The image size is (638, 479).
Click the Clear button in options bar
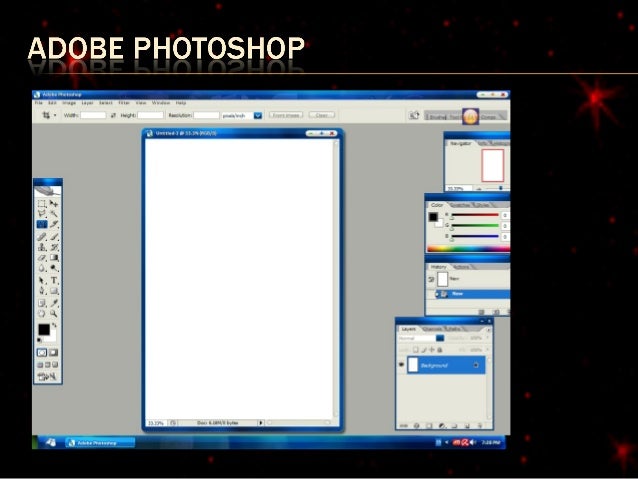[321, 115]
